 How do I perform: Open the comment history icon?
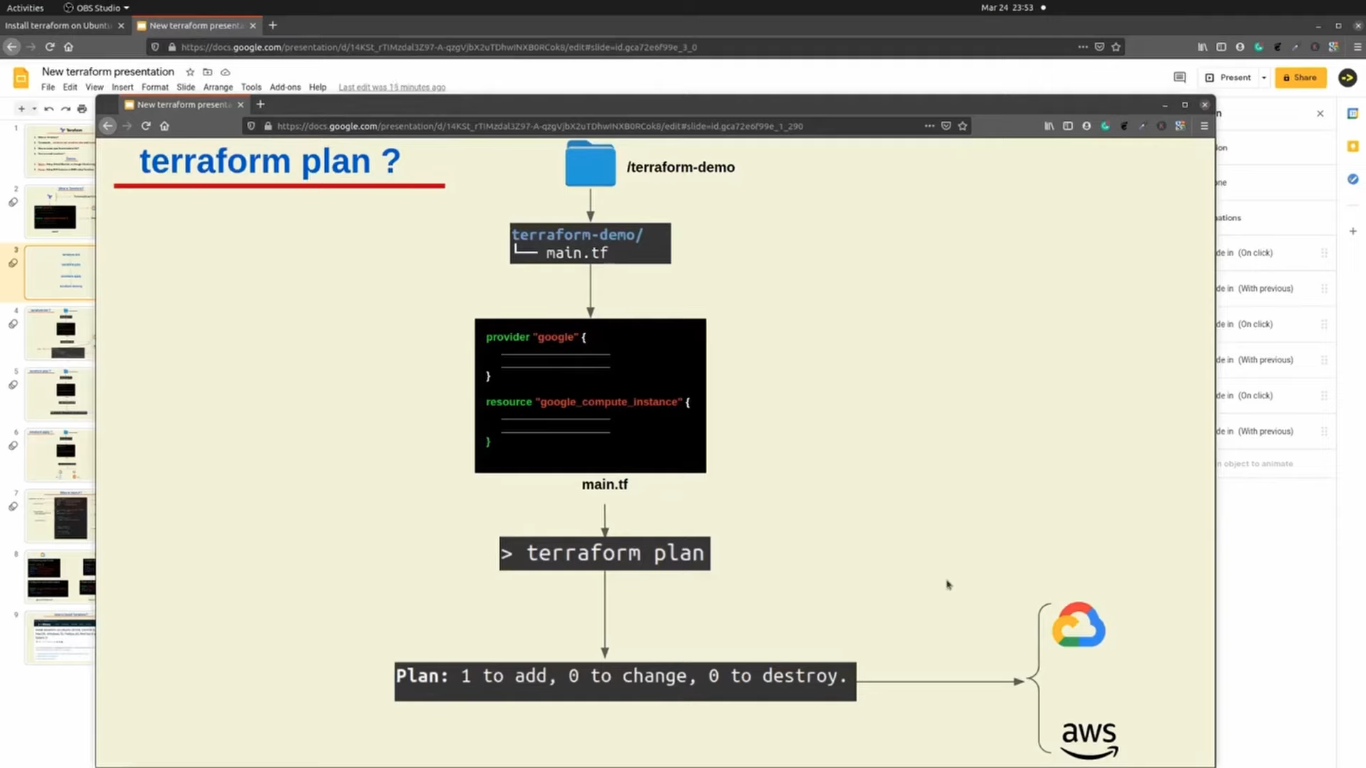click(1179, 77)
